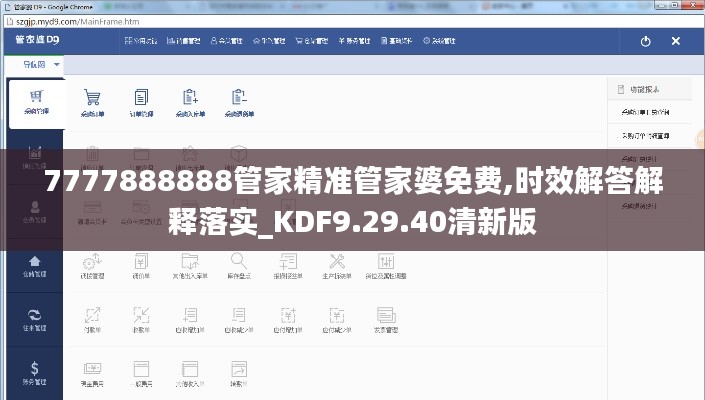Click the first report link under 功能报表
The height and width of the screenshot is (400, 705).
pos(646,112)
